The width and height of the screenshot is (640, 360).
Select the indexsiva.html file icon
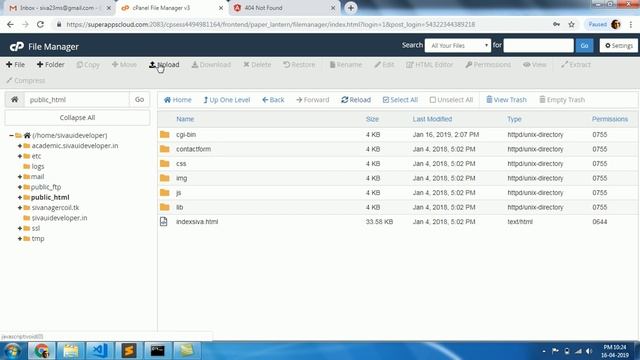[x=164, y=222]
